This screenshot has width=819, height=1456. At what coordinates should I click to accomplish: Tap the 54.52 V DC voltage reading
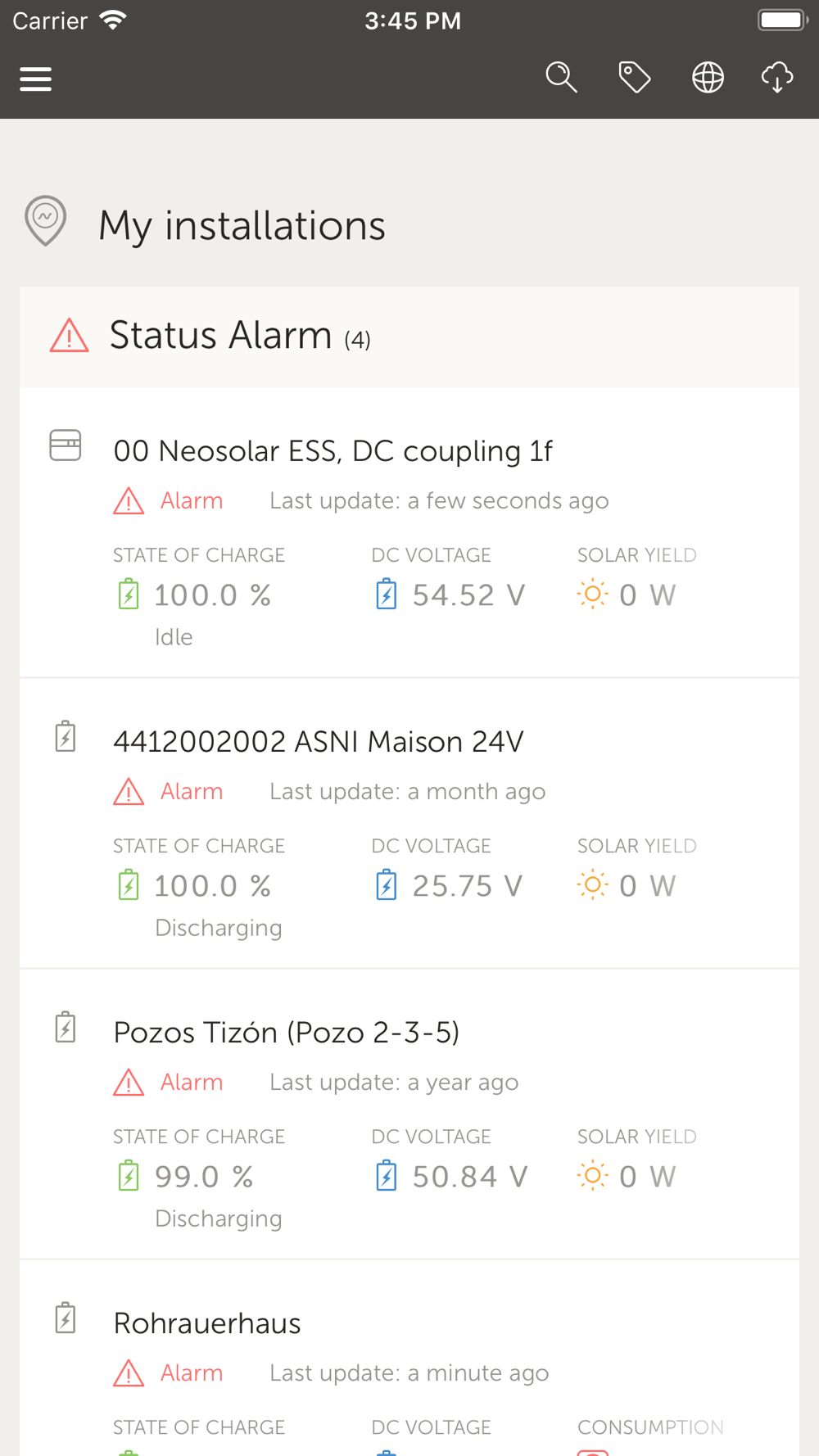(x=468, y=595)
